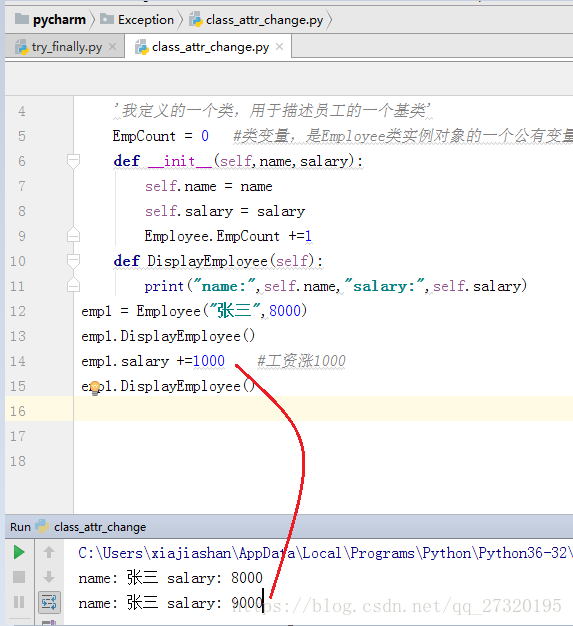This screenshot has width=573, height=626.
Task: Pause the run output
Action: [x=19, y=602]
